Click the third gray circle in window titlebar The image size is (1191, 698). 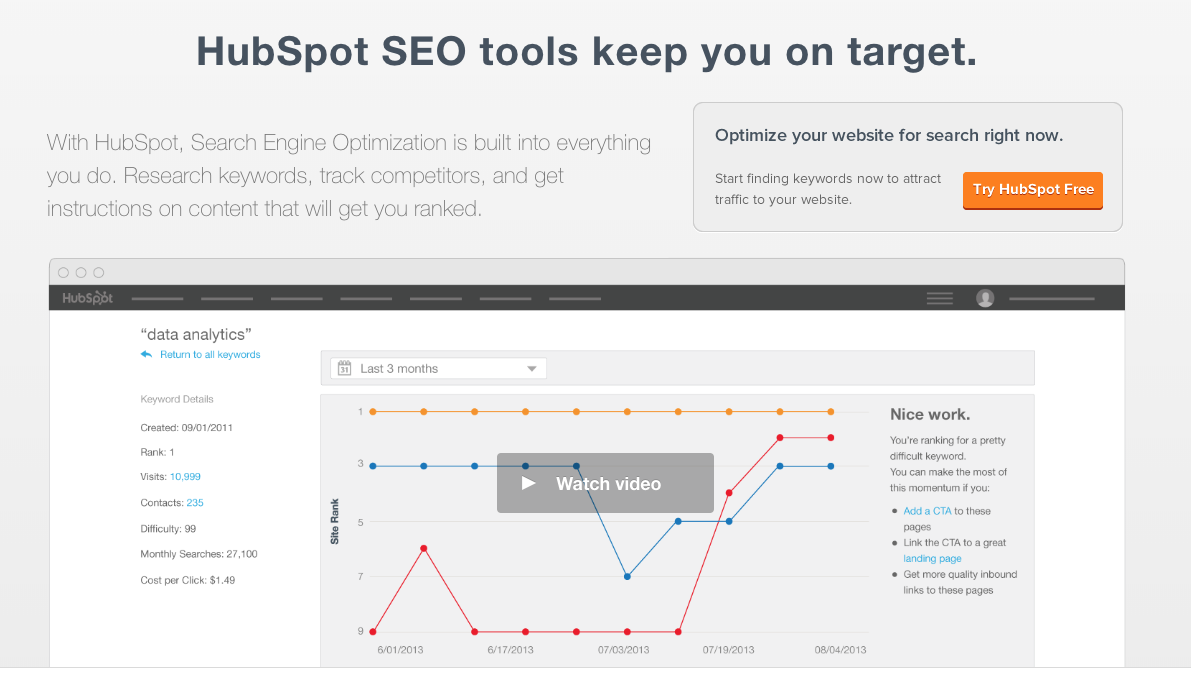(99, 273)
